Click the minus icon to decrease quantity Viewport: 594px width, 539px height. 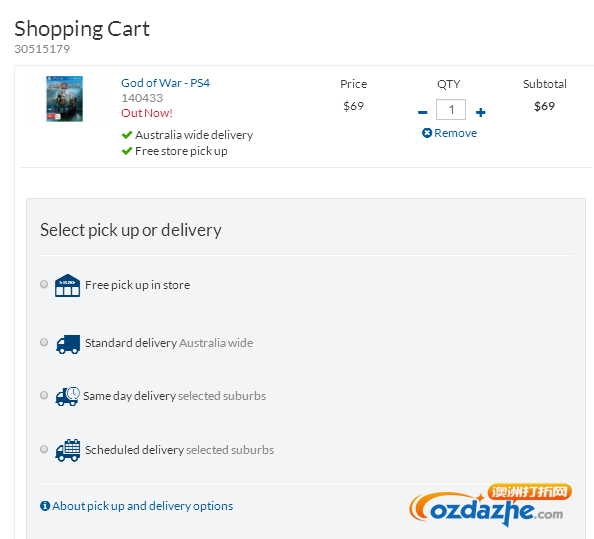[422, 112]
